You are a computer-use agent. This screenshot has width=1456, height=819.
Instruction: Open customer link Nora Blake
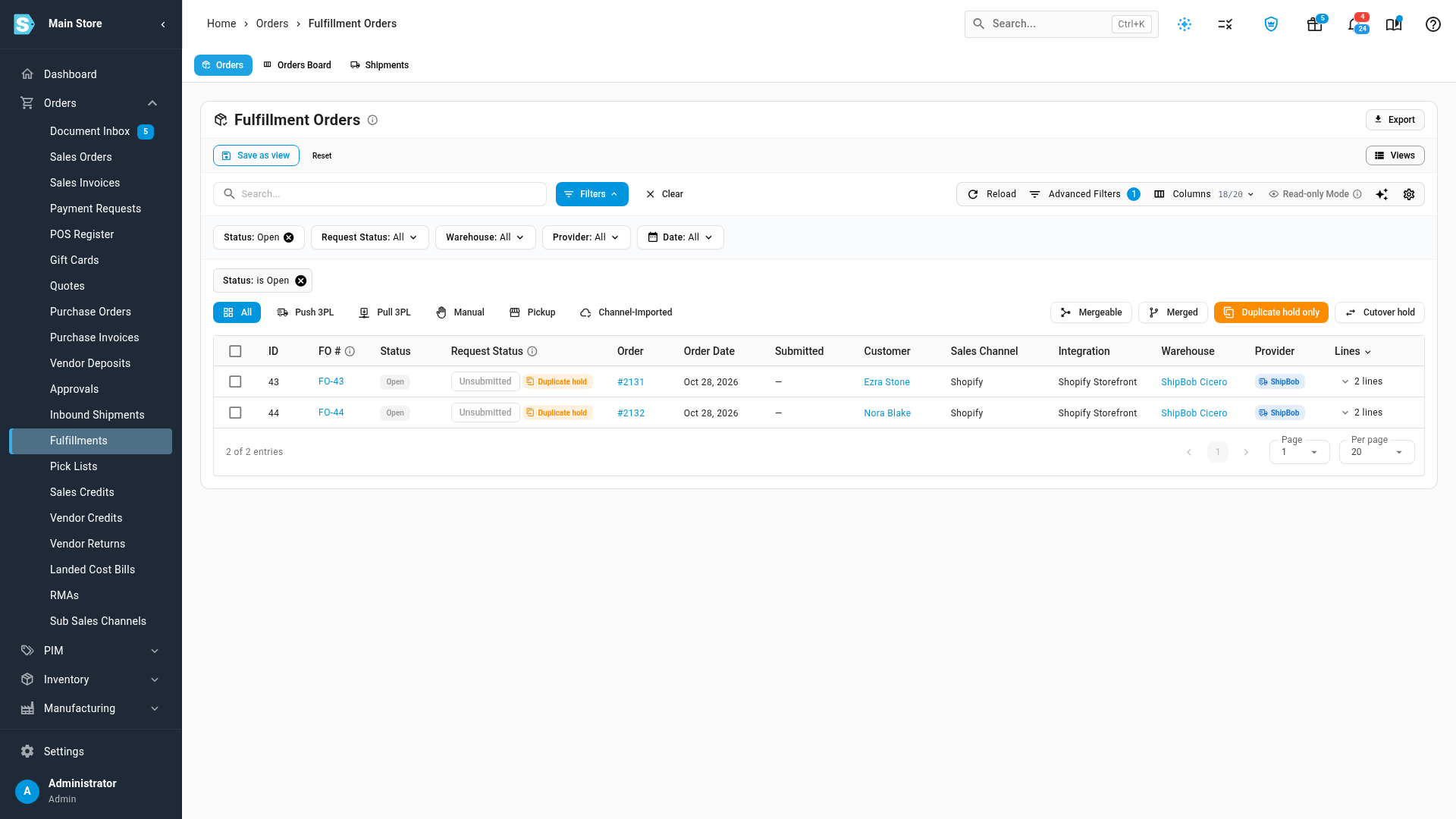pos(887,413)
